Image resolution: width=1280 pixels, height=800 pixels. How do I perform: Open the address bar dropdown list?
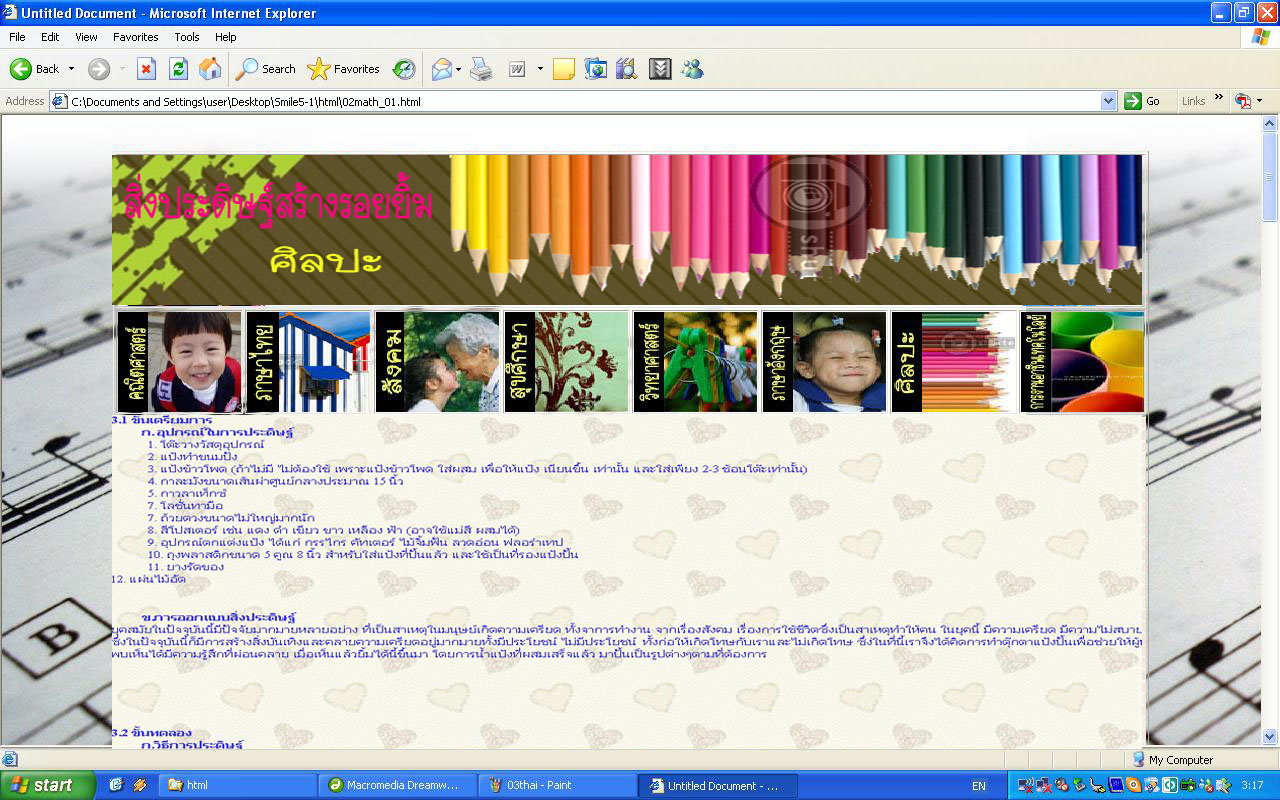(1108, 101)
